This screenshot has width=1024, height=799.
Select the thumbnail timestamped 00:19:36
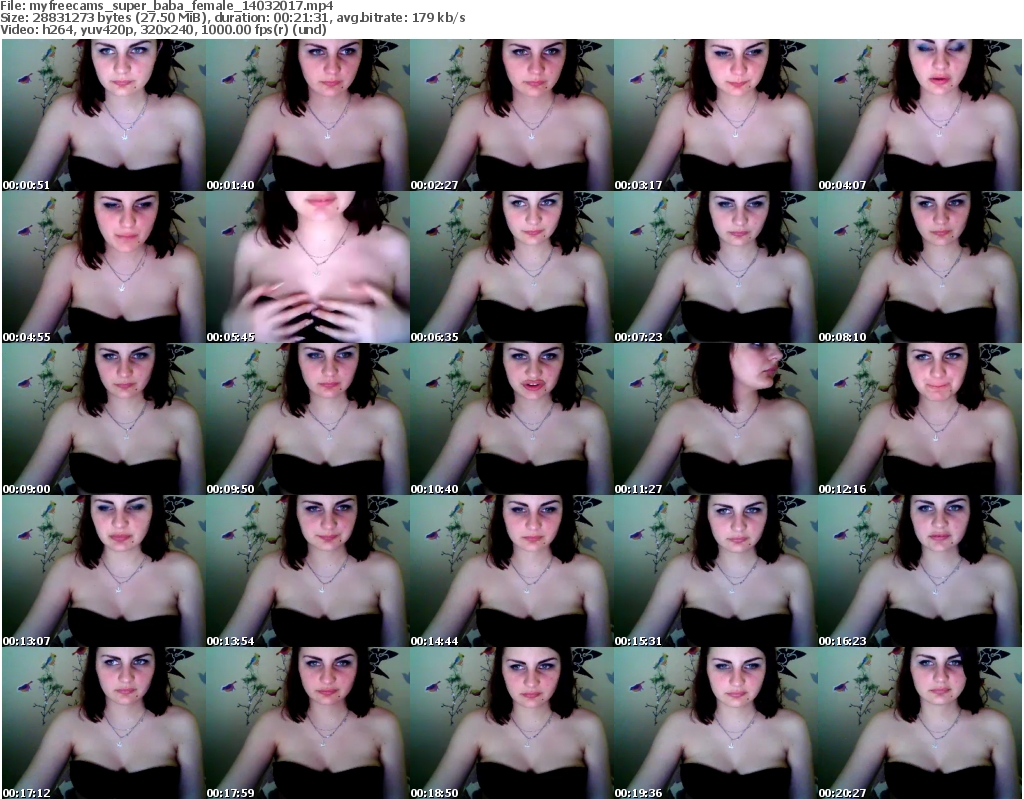pos(716,723)
